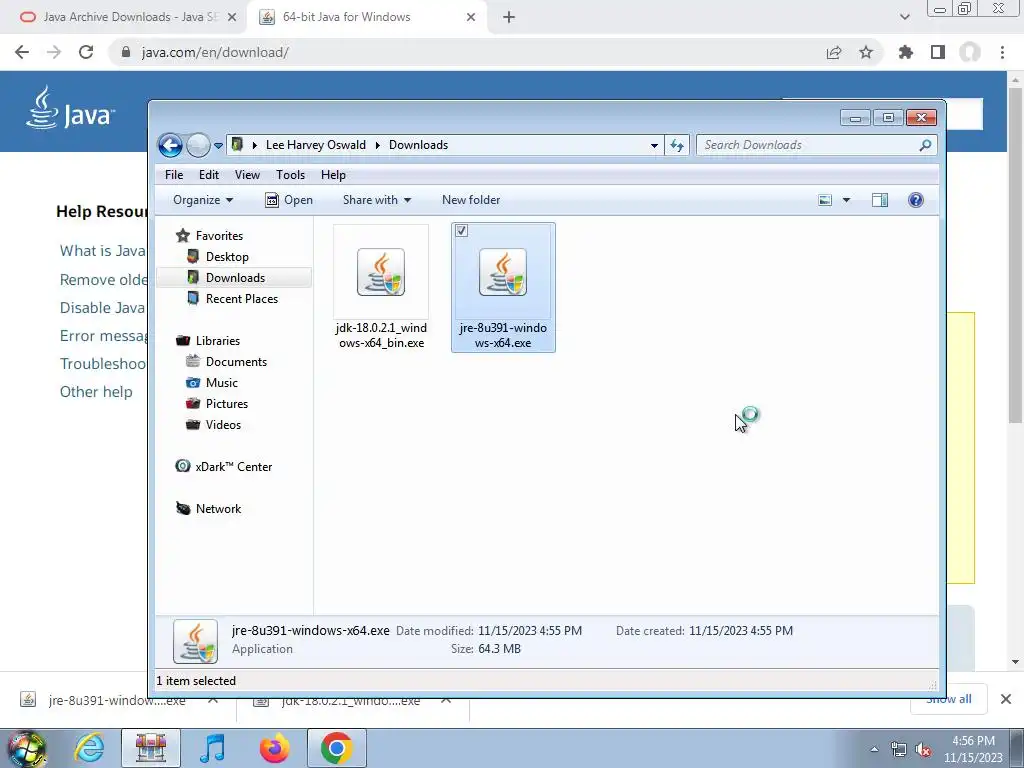
Task: Select the jdk-18.0.2.1 installer file icon
Action: tap(381, 272)
